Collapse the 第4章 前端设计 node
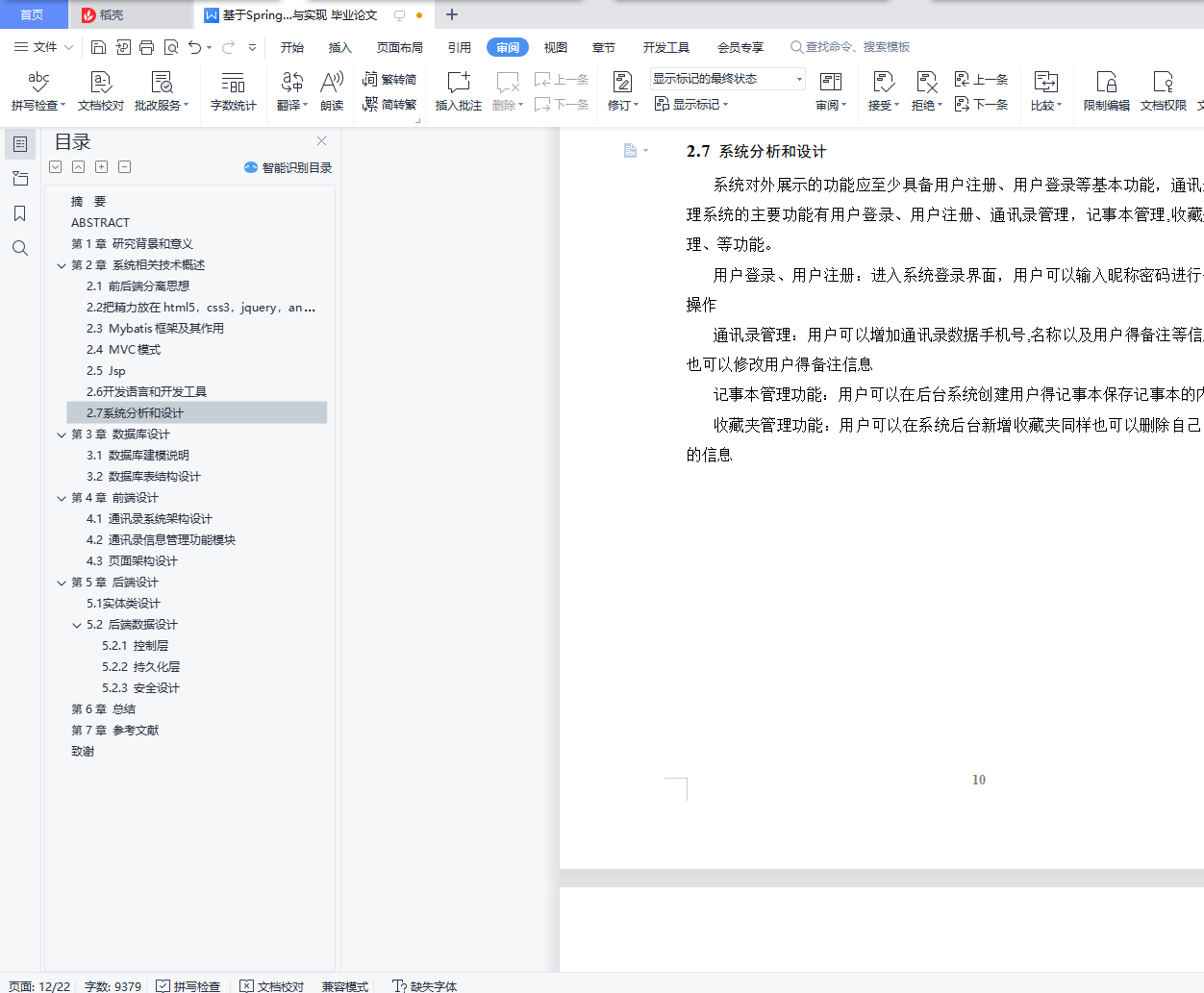Viewport: 1204px width, 993px height. coord(62,498)
